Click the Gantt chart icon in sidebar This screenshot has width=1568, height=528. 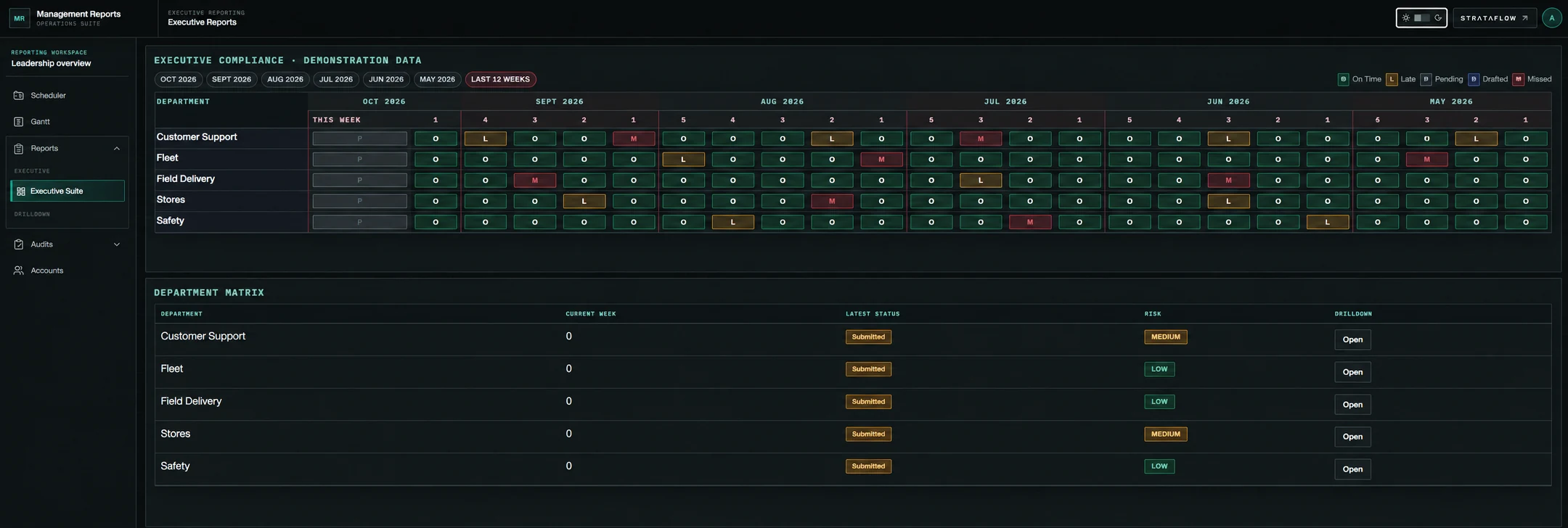click(19, 122)
